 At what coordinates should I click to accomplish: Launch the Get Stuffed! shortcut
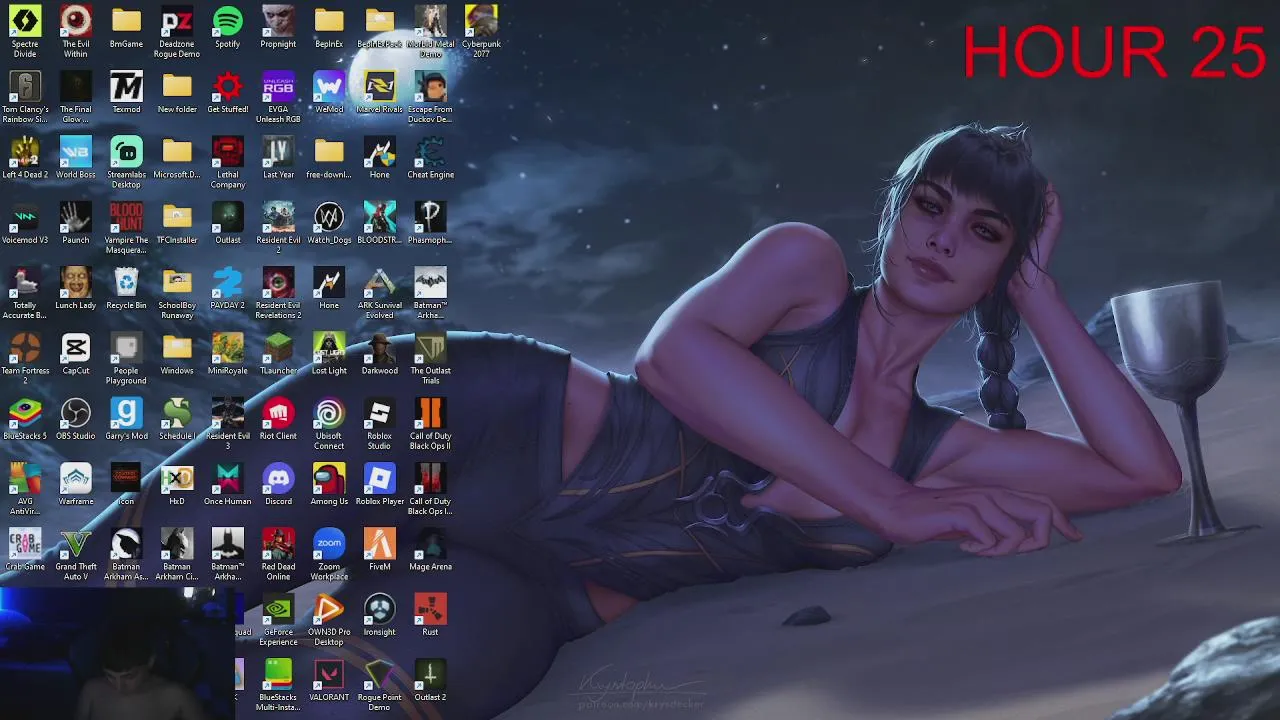(x=228, y=87)
